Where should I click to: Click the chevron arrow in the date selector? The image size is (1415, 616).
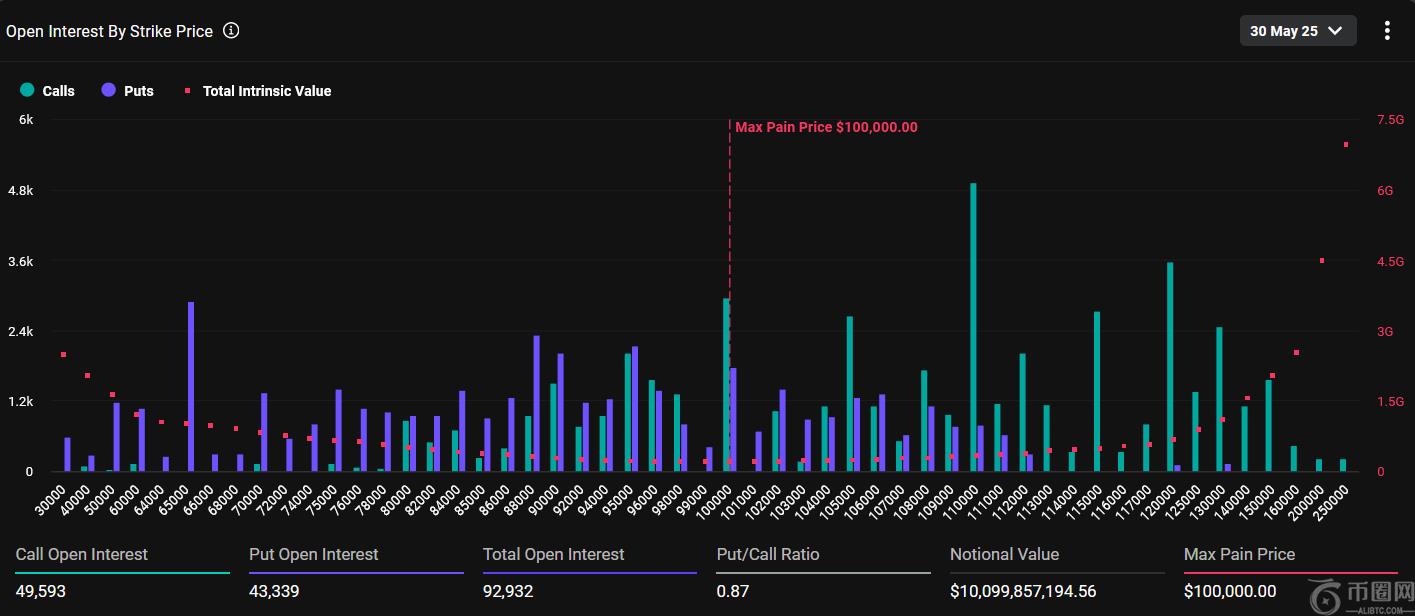pyautogui.click(x=1335, y=31)
